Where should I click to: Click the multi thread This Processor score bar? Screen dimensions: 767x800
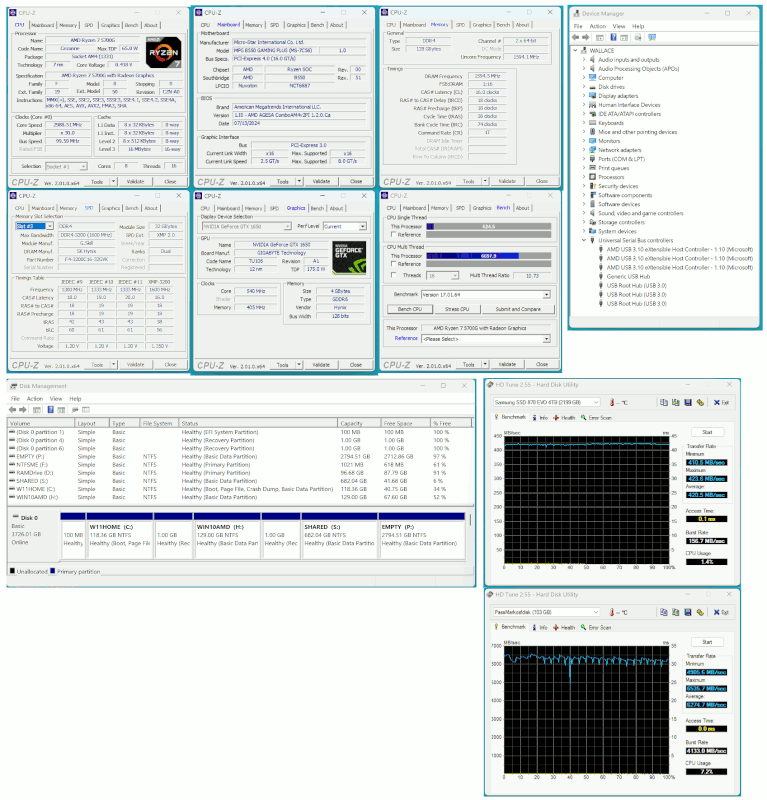489,256
